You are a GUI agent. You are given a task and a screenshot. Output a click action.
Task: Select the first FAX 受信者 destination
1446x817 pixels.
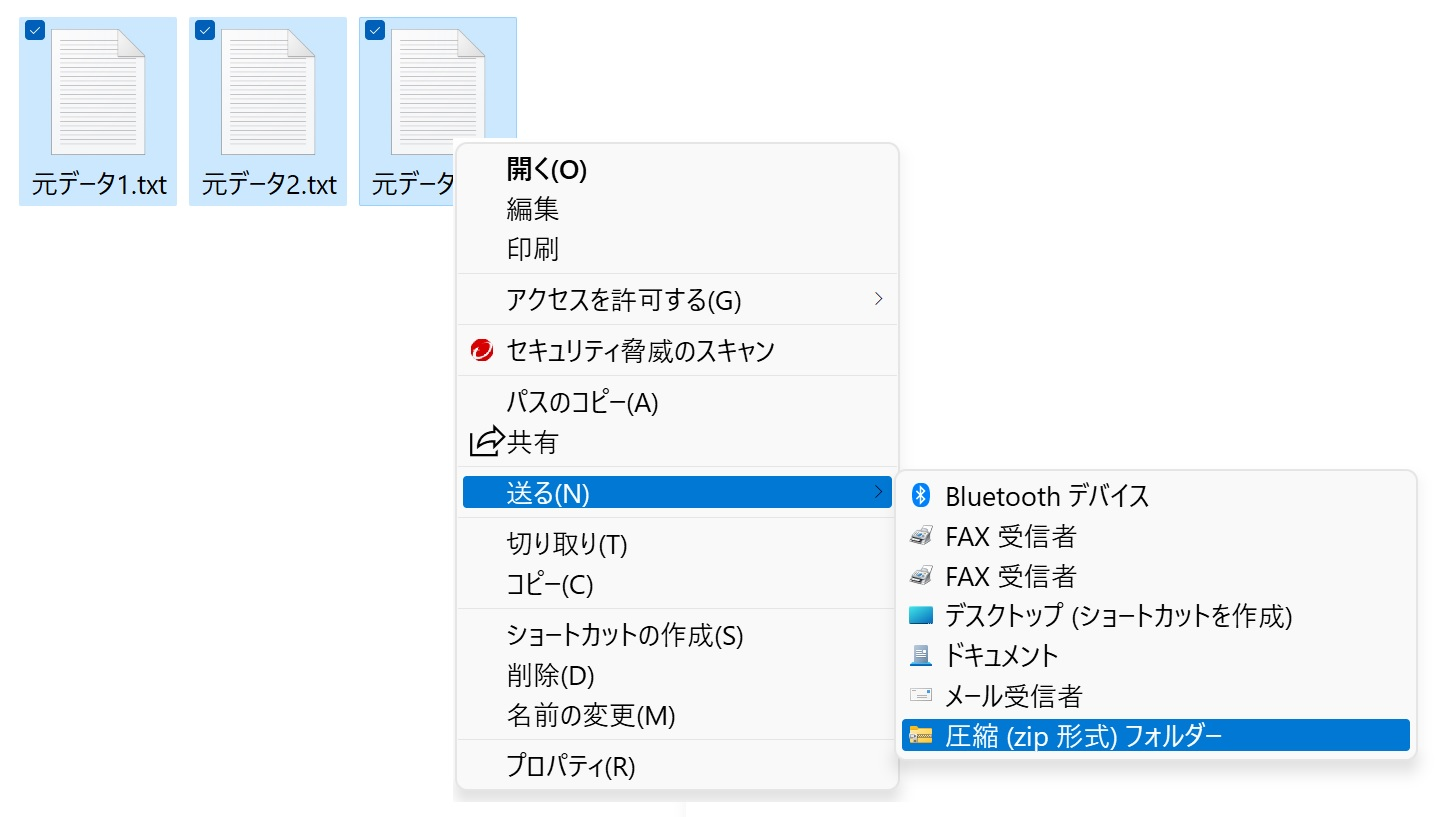(1010, 536)
